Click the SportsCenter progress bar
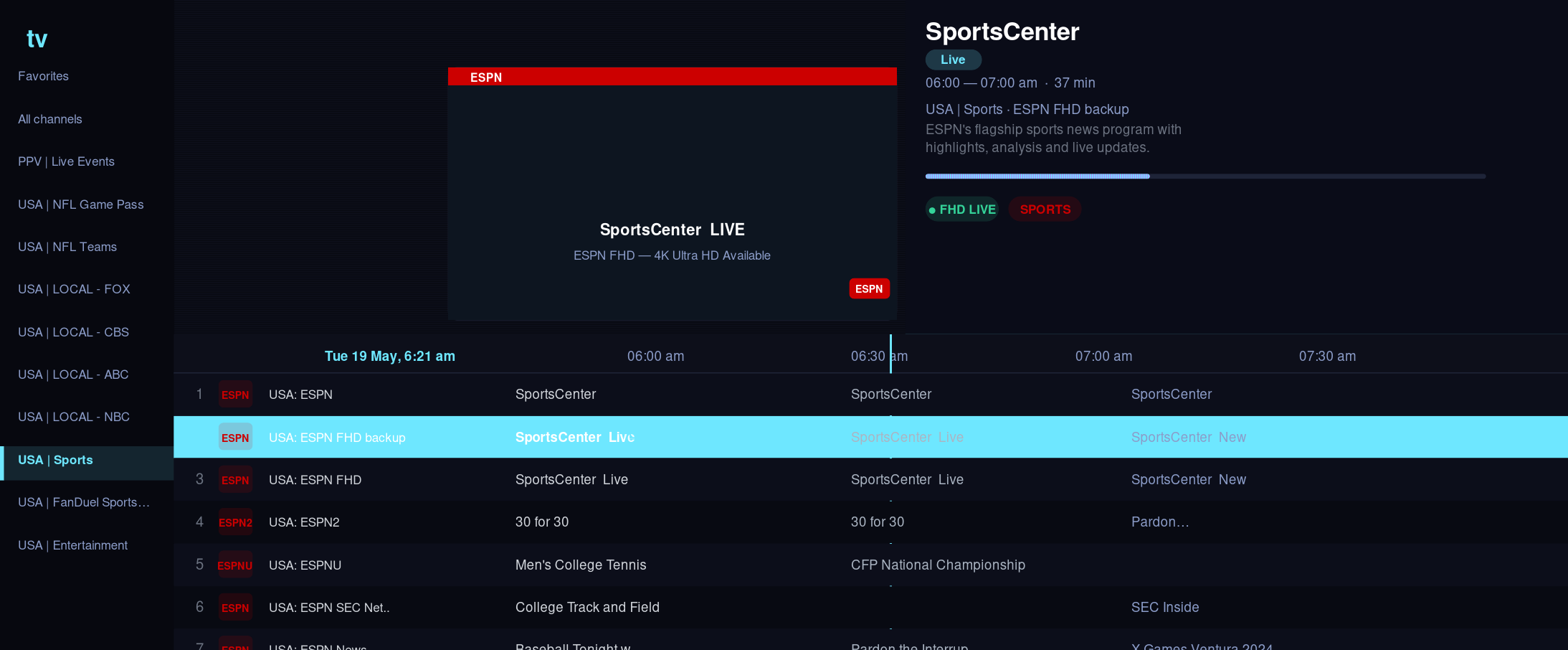Image resolution: width=1568 pixels, height=650 pixels. (1205, 176)
